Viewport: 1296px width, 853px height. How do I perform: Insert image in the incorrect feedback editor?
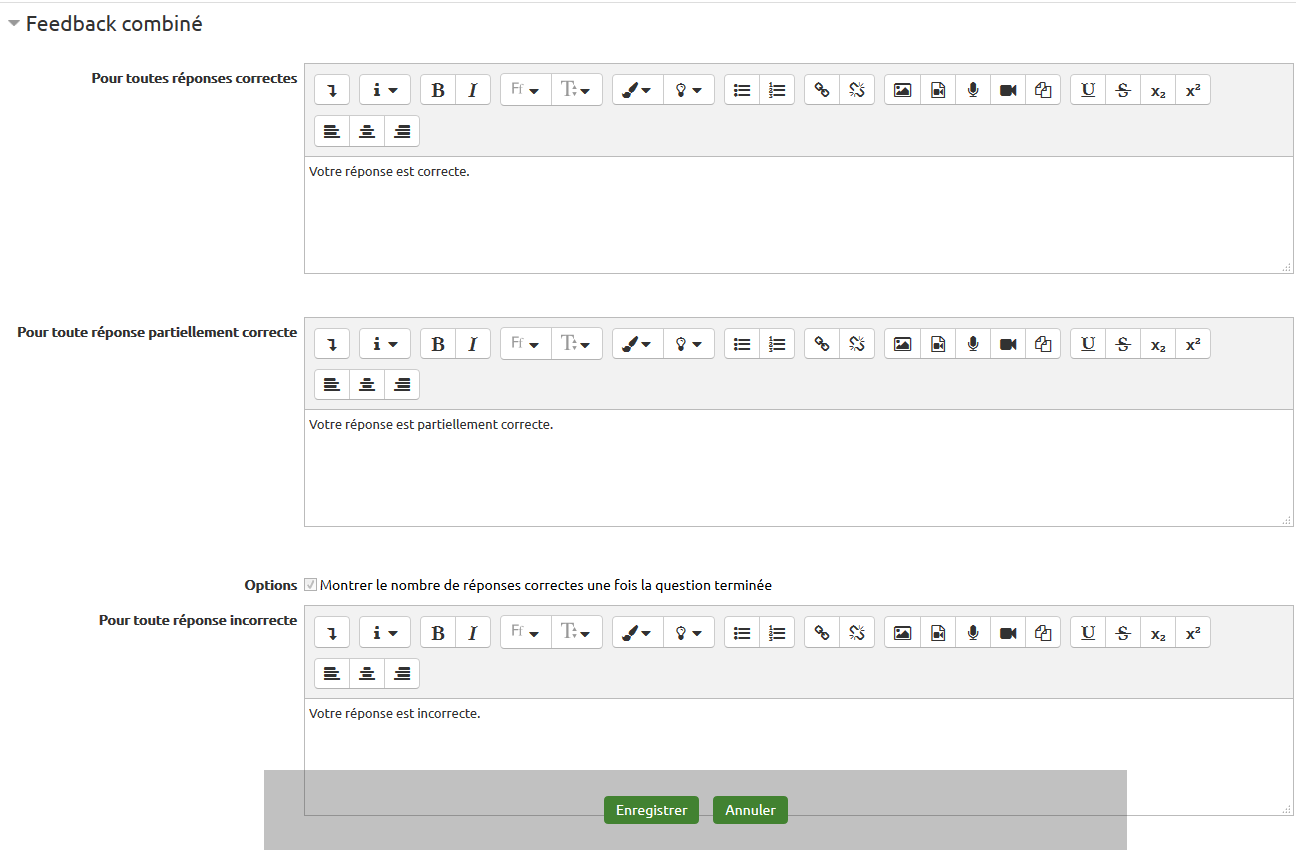coord(902,633)
